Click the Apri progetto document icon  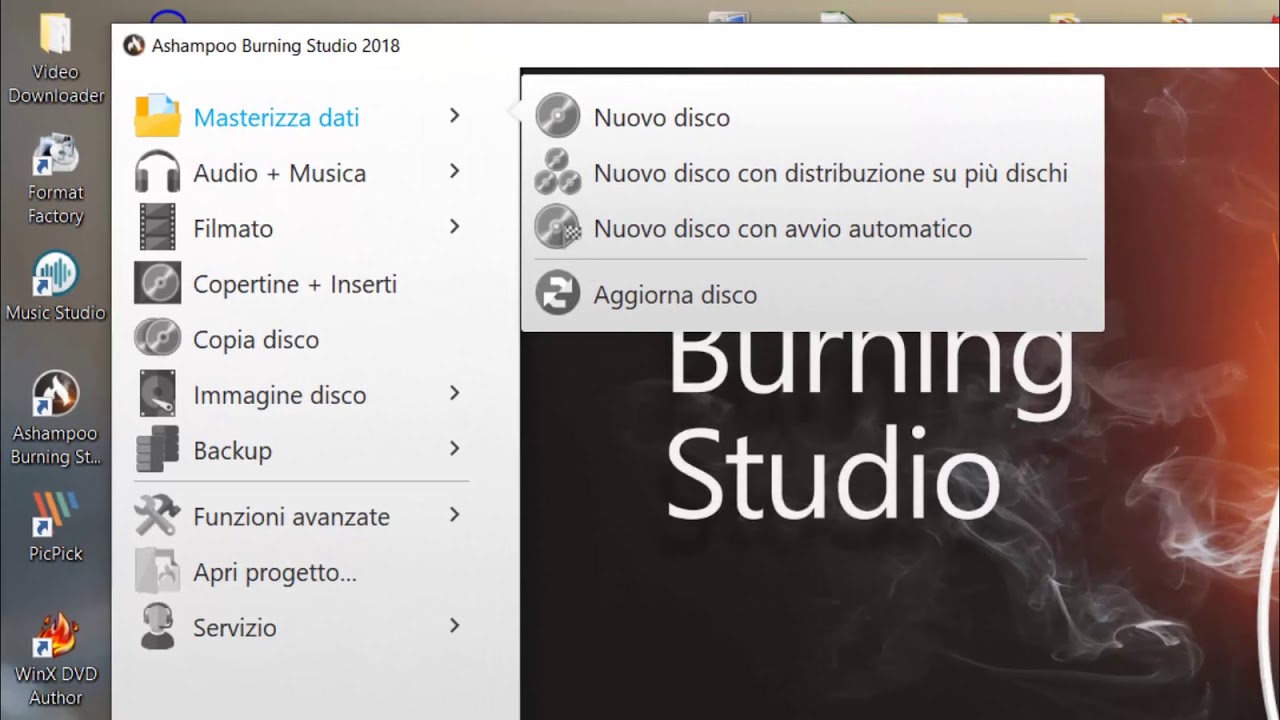click(x=157, y=572)
